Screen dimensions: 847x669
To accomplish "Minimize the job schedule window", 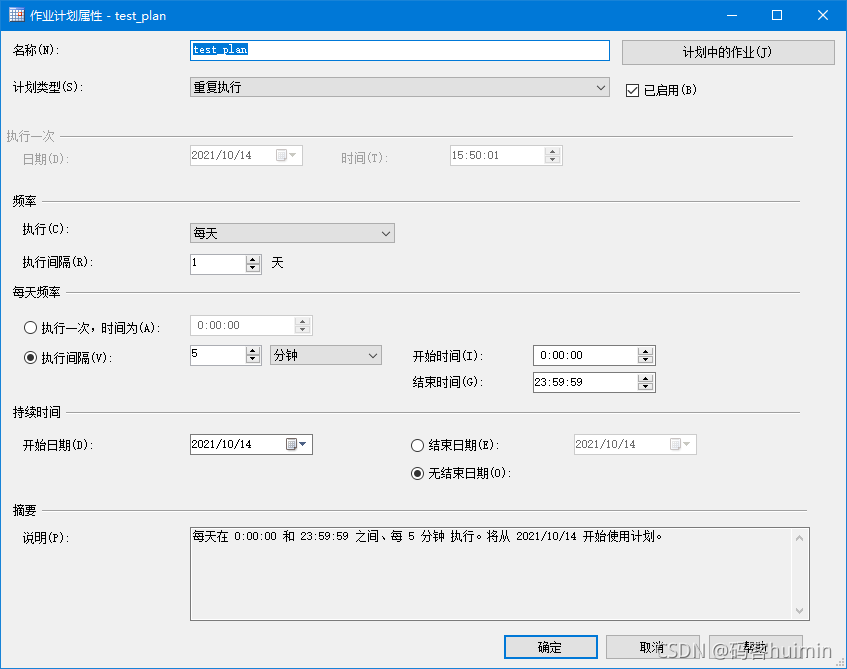I will tap(732, 15).
